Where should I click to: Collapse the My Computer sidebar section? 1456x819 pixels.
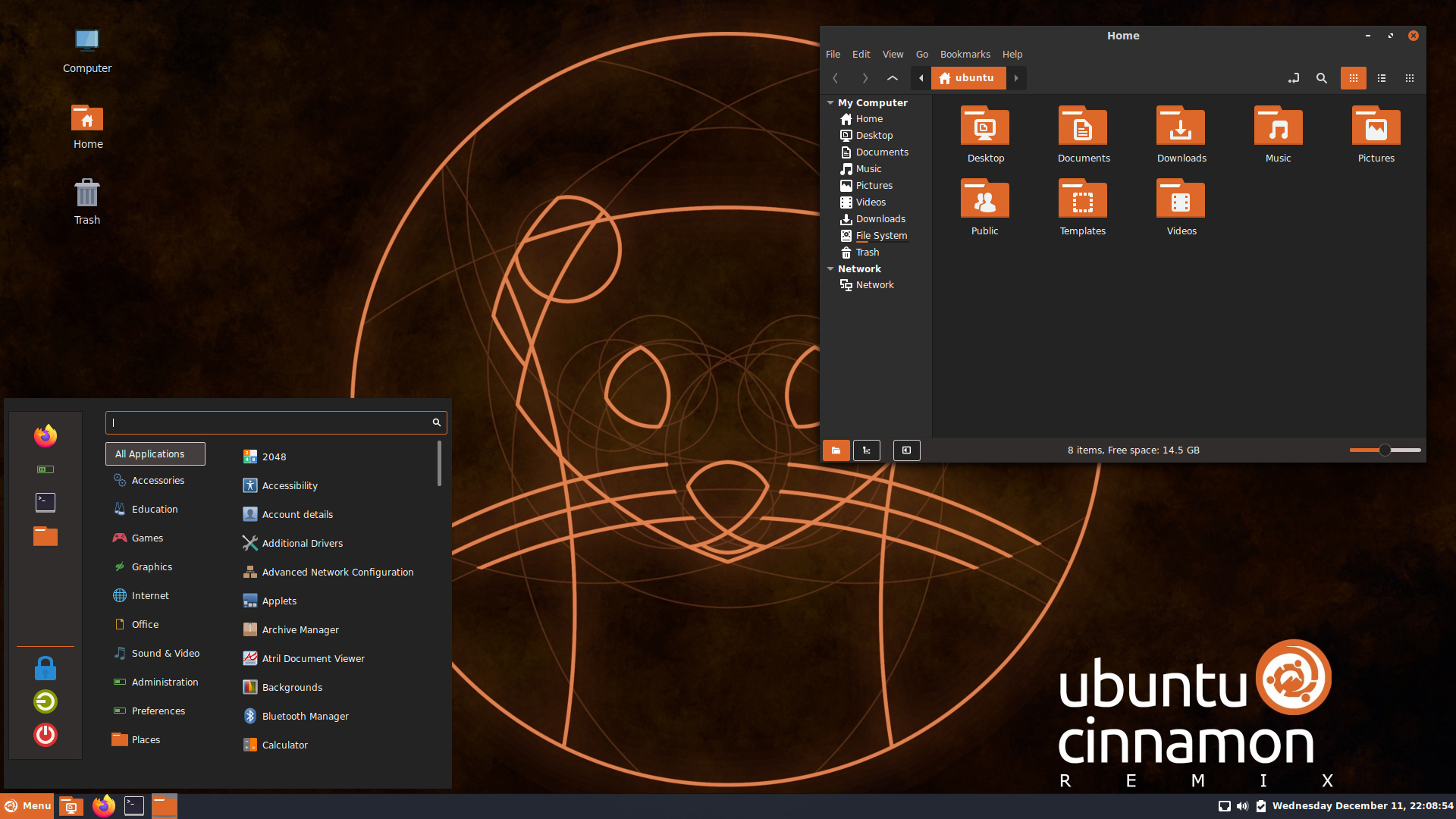tap(830, 102)
